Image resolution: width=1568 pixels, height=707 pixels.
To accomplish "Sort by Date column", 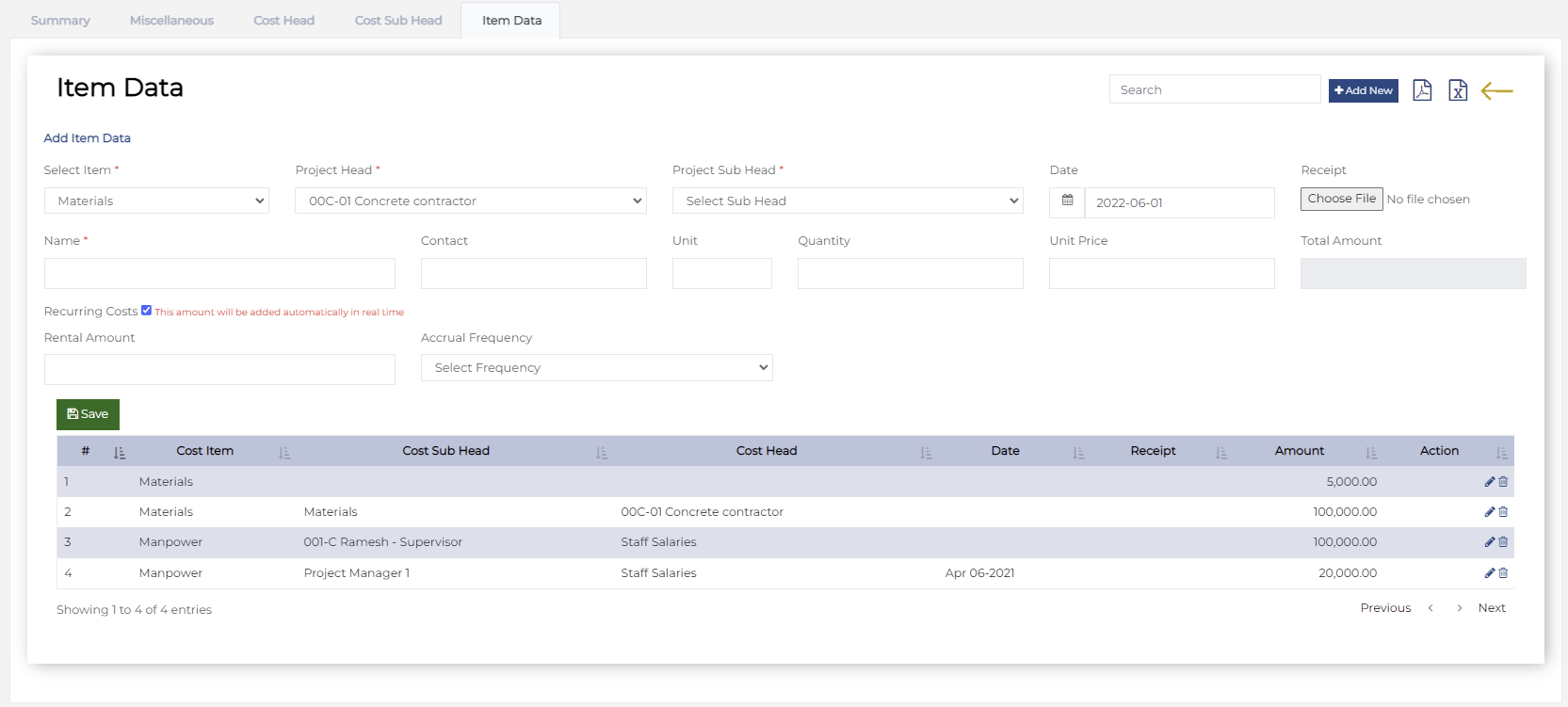I will pyautogui.click(x=1078, y=453).
